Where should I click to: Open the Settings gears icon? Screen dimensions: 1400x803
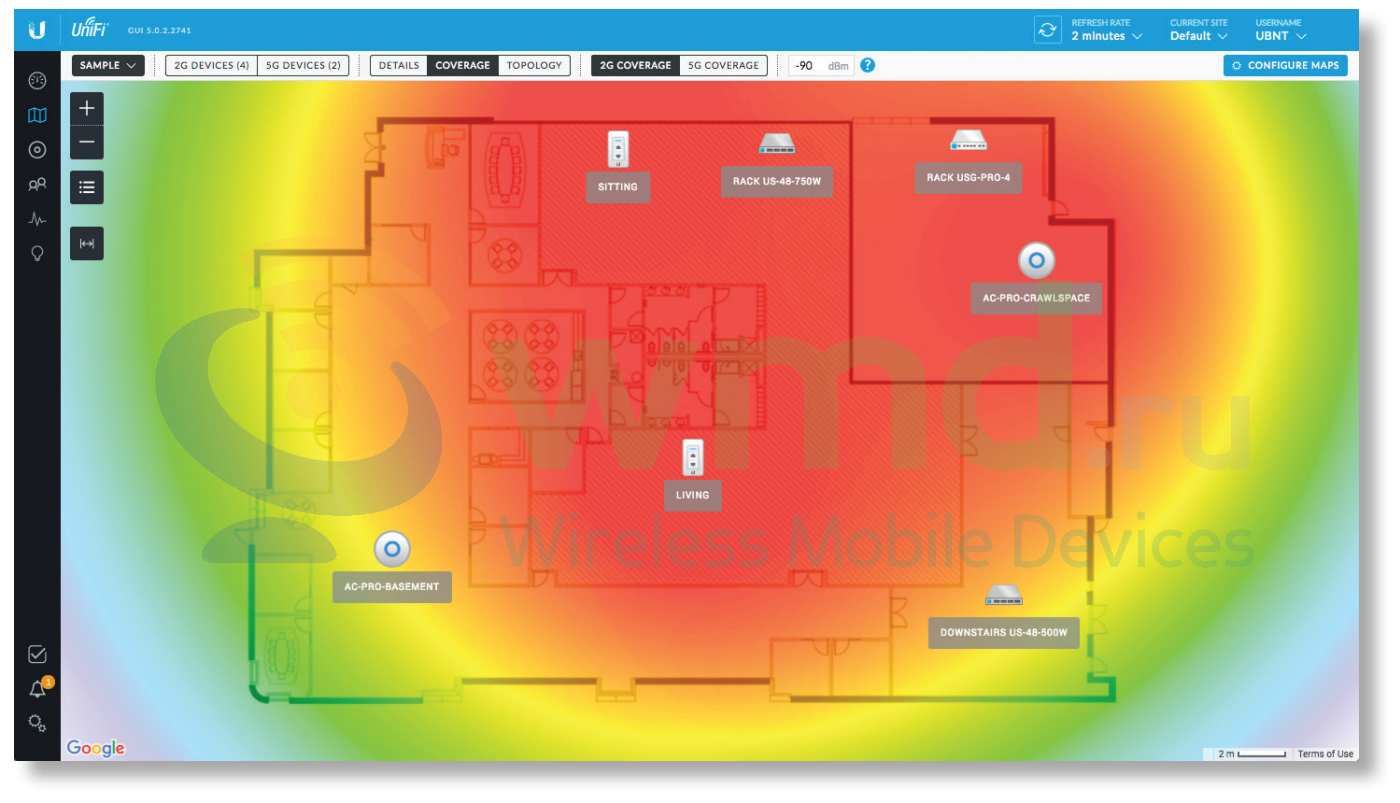37,723
